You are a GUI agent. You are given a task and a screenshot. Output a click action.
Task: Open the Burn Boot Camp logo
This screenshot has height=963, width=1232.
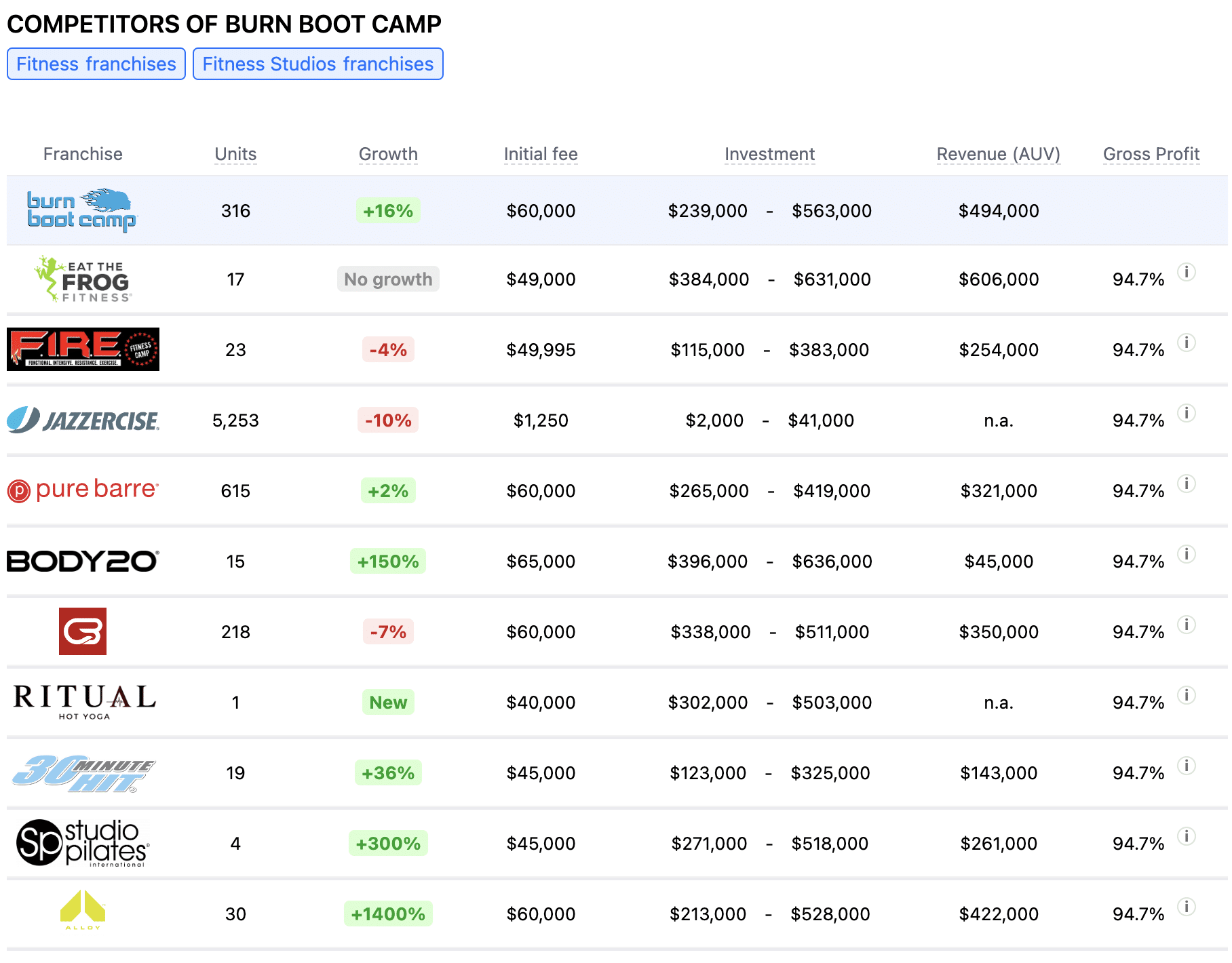click(x=82, y=210)
